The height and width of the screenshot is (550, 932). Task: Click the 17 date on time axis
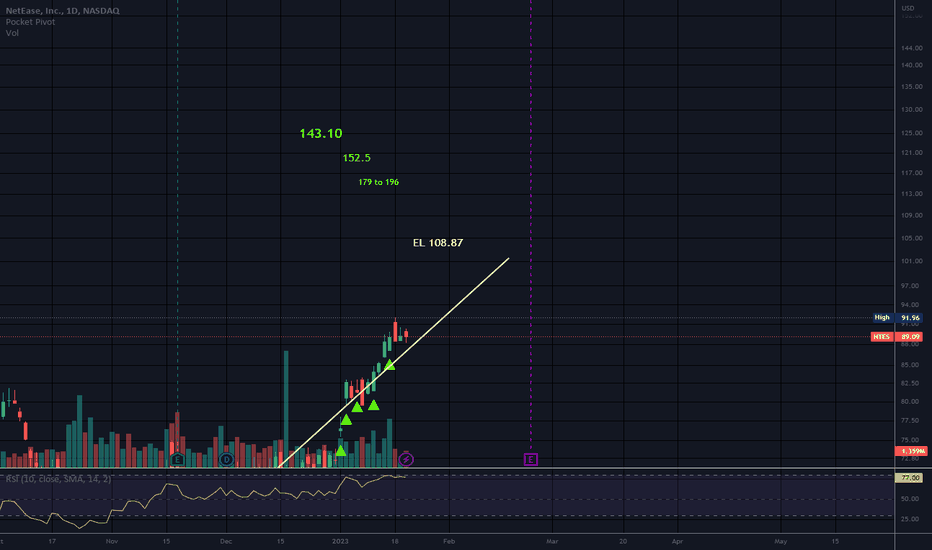pyautogui.click(x=52, y=542)
